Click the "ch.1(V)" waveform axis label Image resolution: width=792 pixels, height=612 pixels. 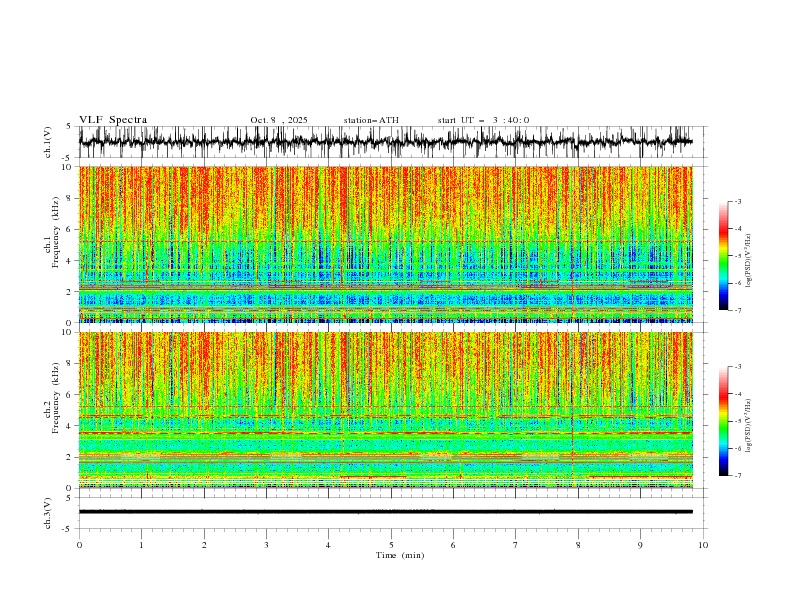point(48,142)
